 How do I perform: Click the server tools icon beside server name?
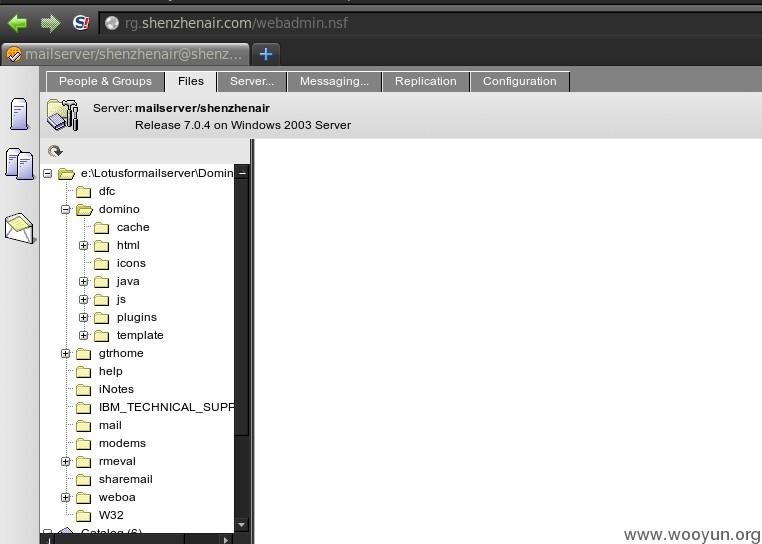click(63, 115)
